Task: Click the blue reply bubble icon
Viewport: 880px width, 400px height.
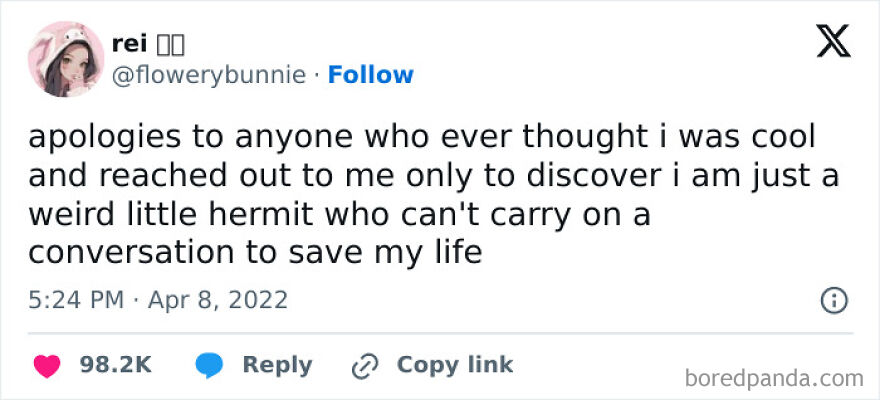Action: coord(210,366)
